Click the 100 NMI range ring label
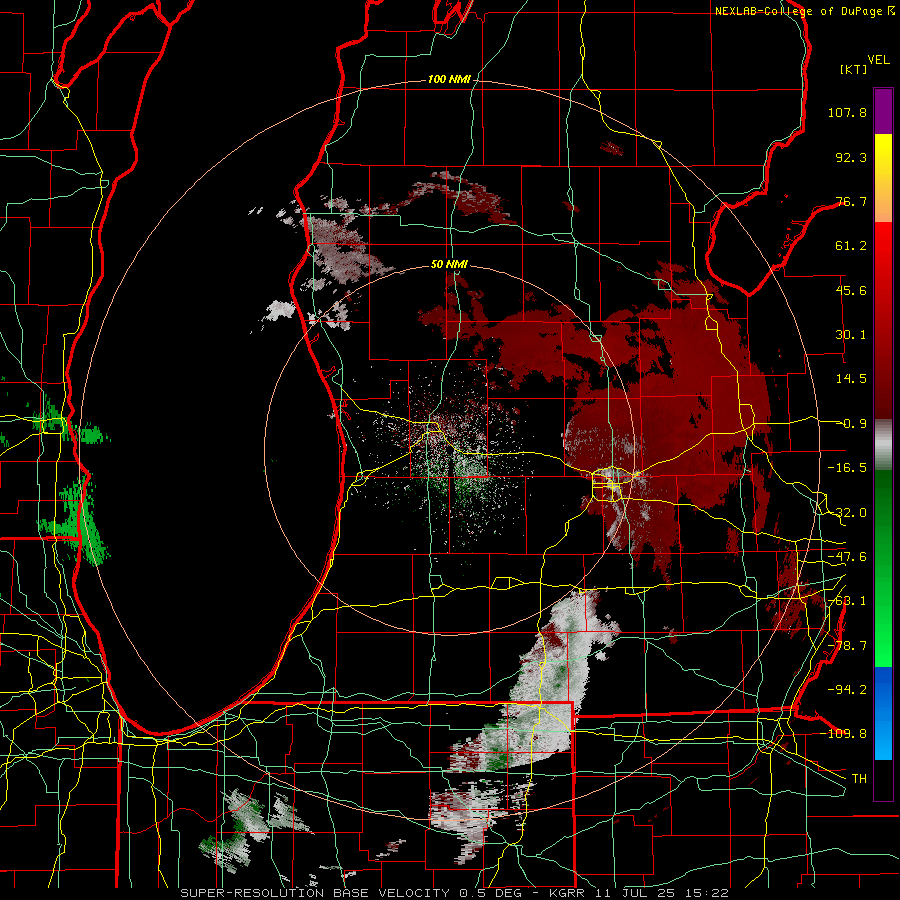The image size is (900, 900). pos(449,79)
